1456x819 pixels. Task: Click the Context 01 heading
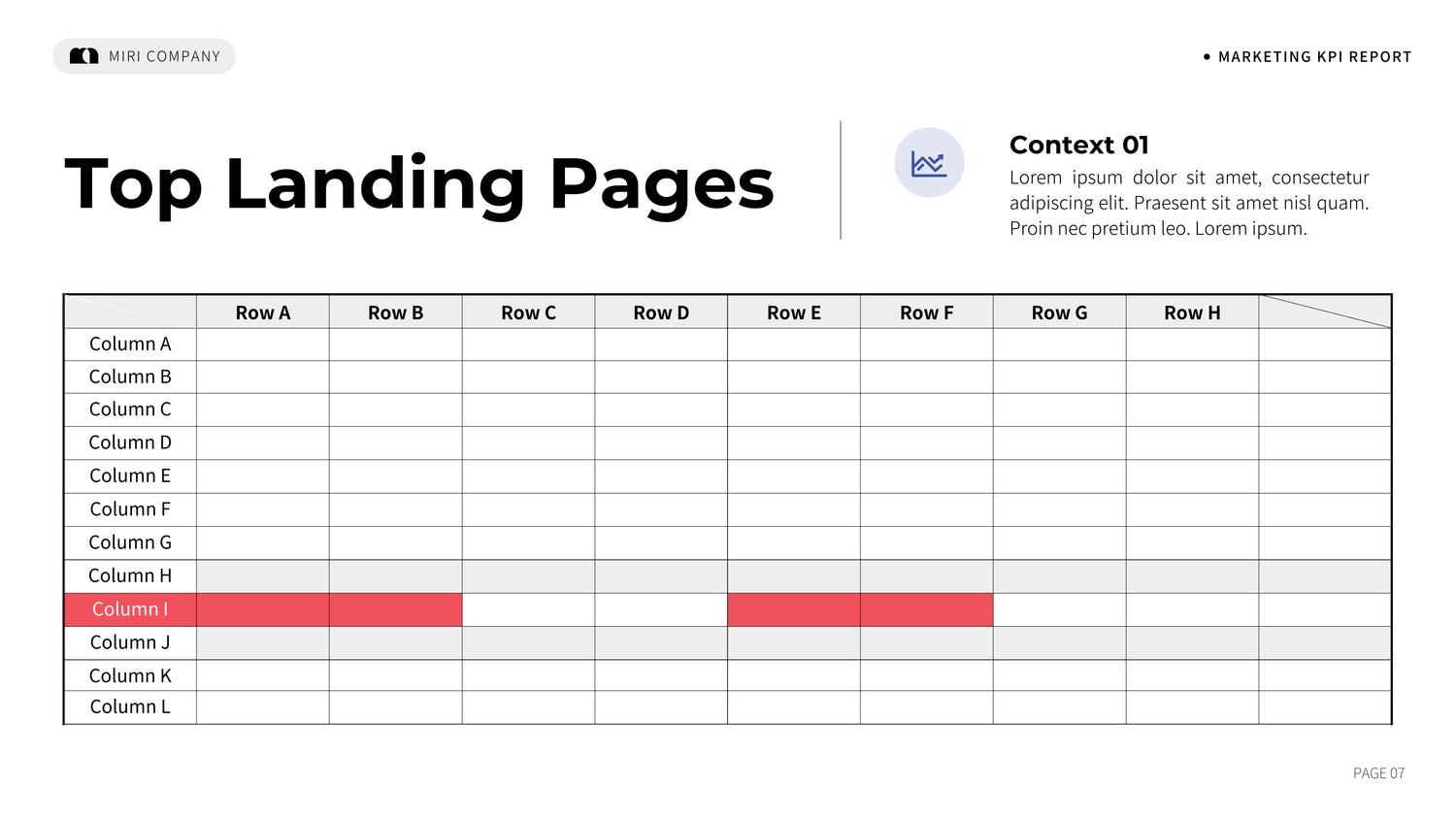click(1078, 146)
